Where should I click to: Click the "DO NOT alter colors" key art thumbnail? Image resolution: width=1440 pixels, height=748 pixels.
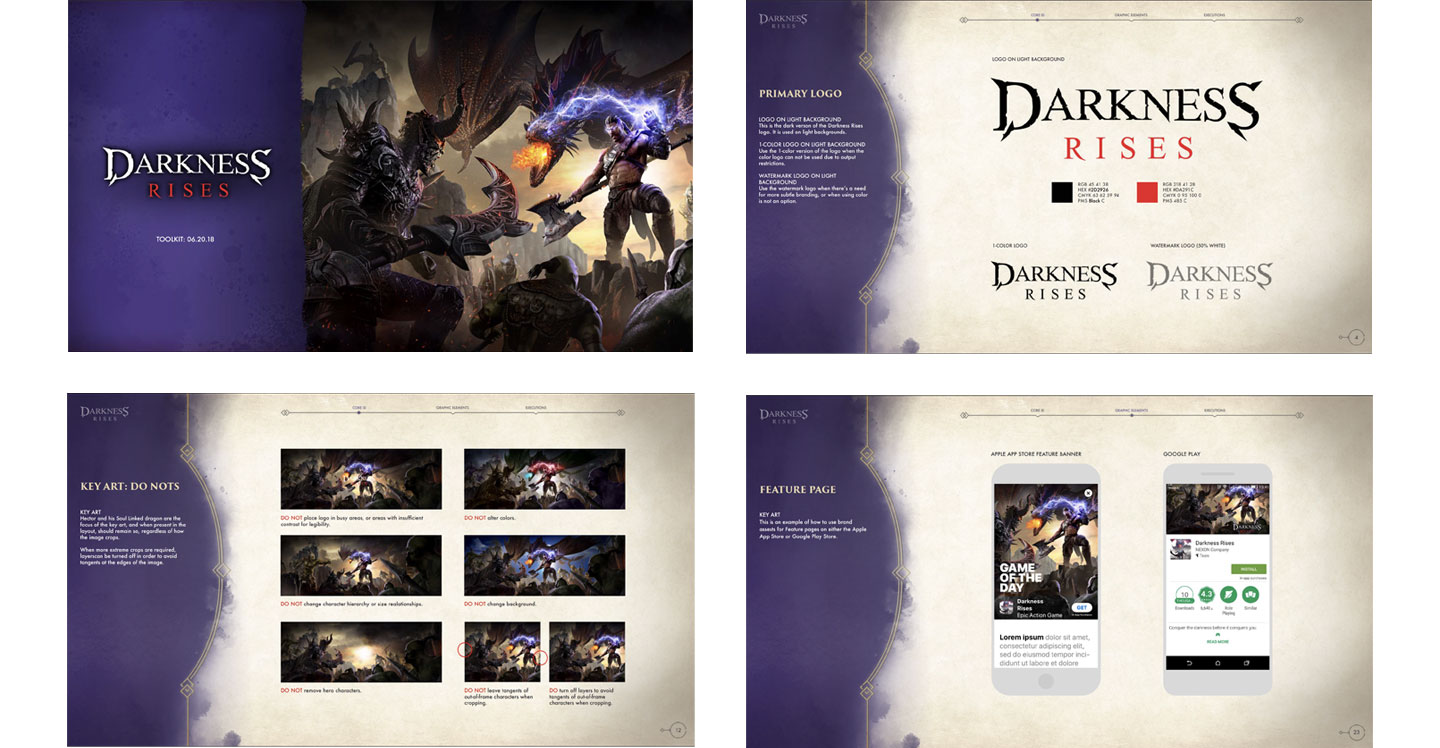point(544,480)
